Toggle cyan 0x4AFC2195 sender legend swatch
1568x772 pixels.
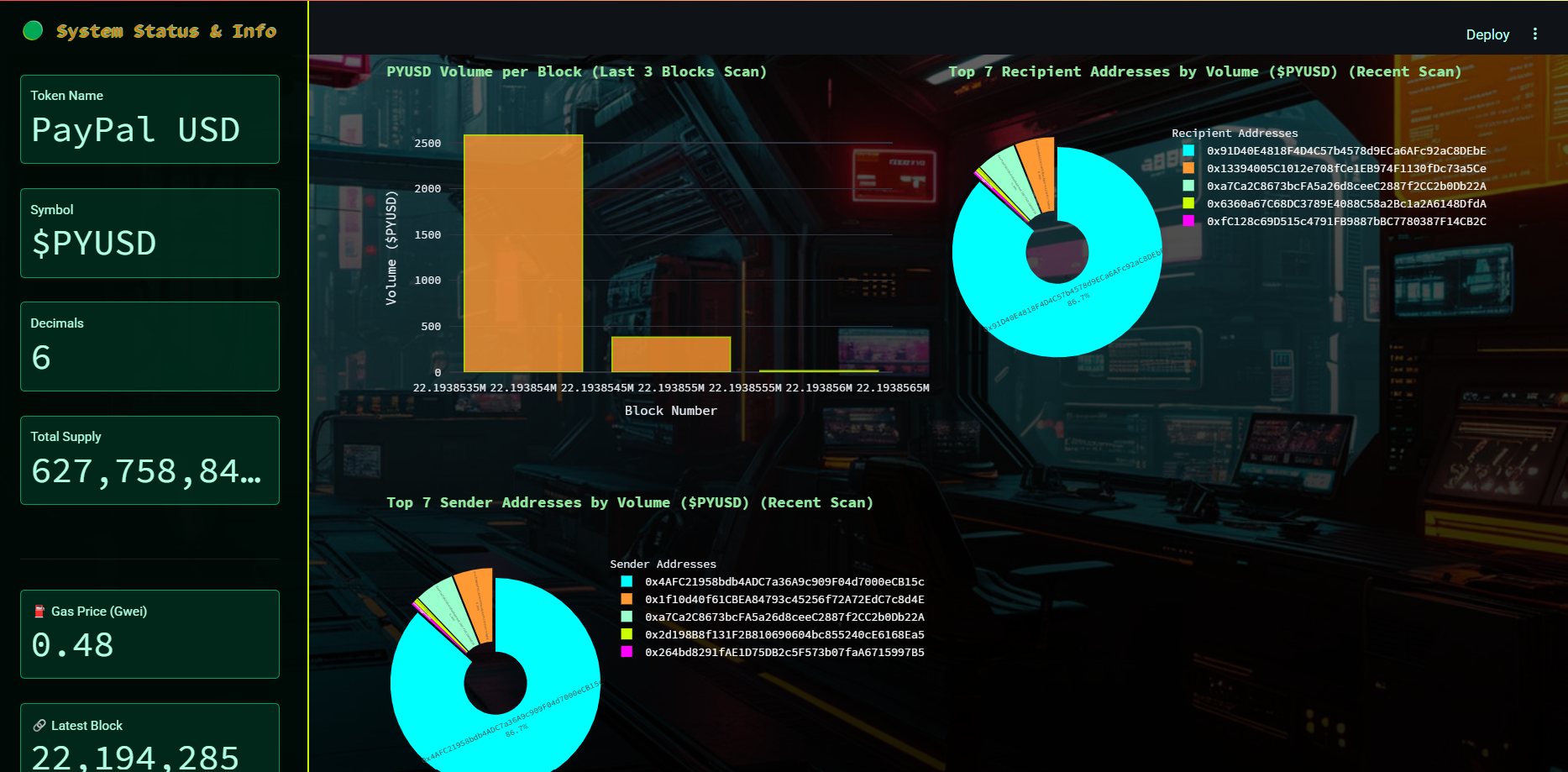click(x=627, y=581)
